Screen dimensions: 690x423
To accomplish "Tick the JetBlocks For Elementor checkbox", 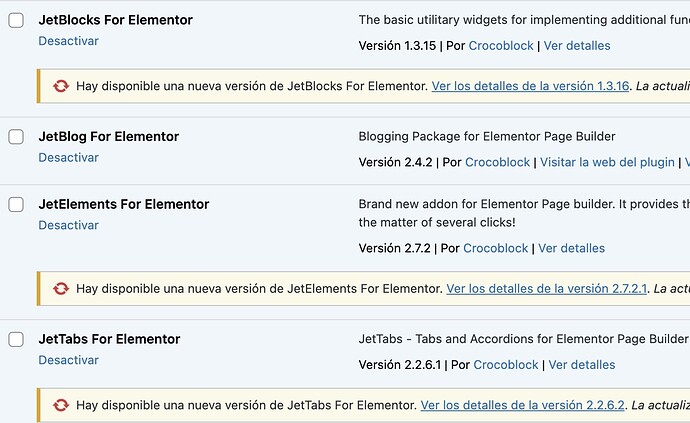I will [x=16, y=20].
